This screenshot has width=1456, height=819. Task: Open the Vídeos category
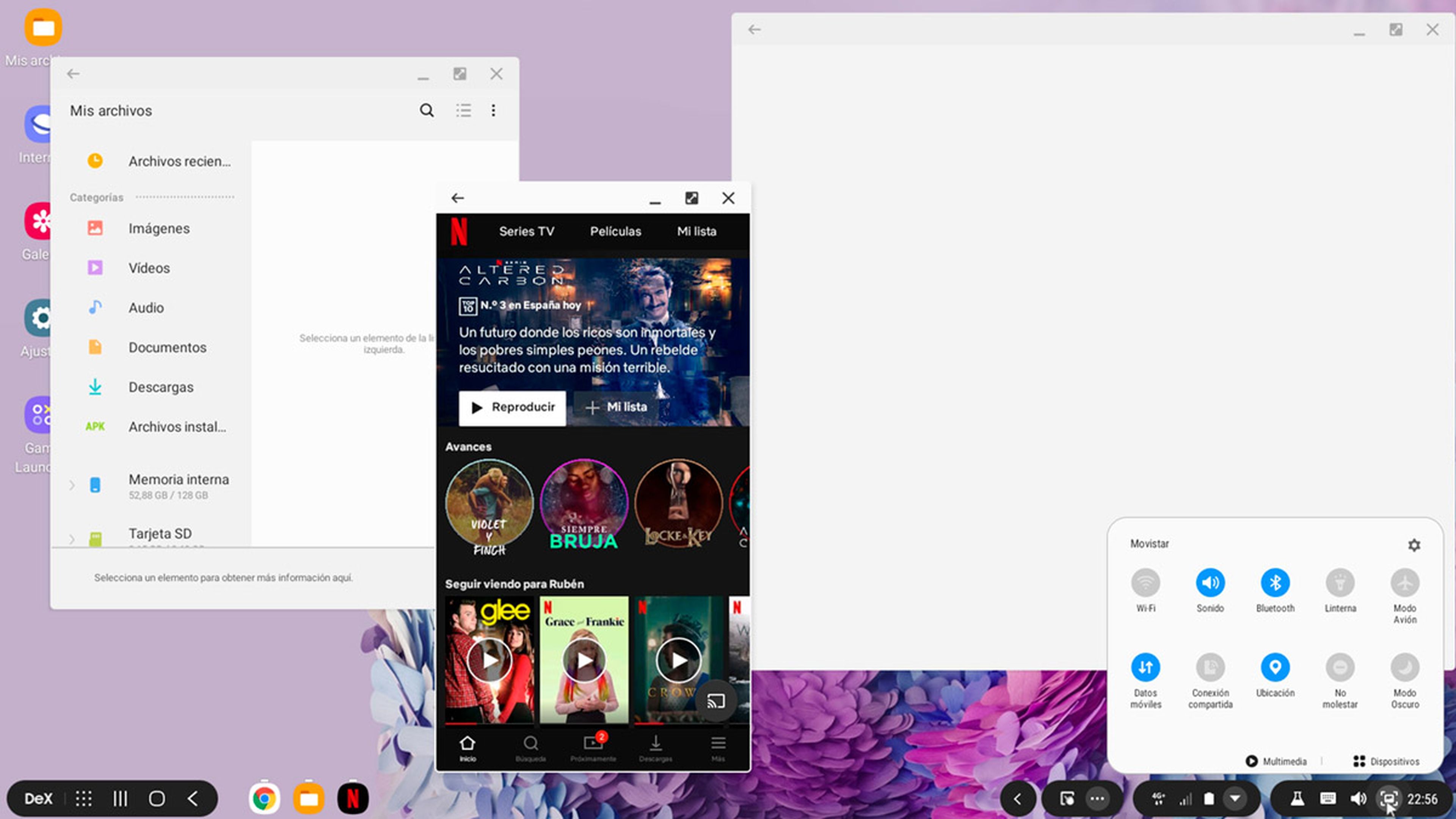158,268
